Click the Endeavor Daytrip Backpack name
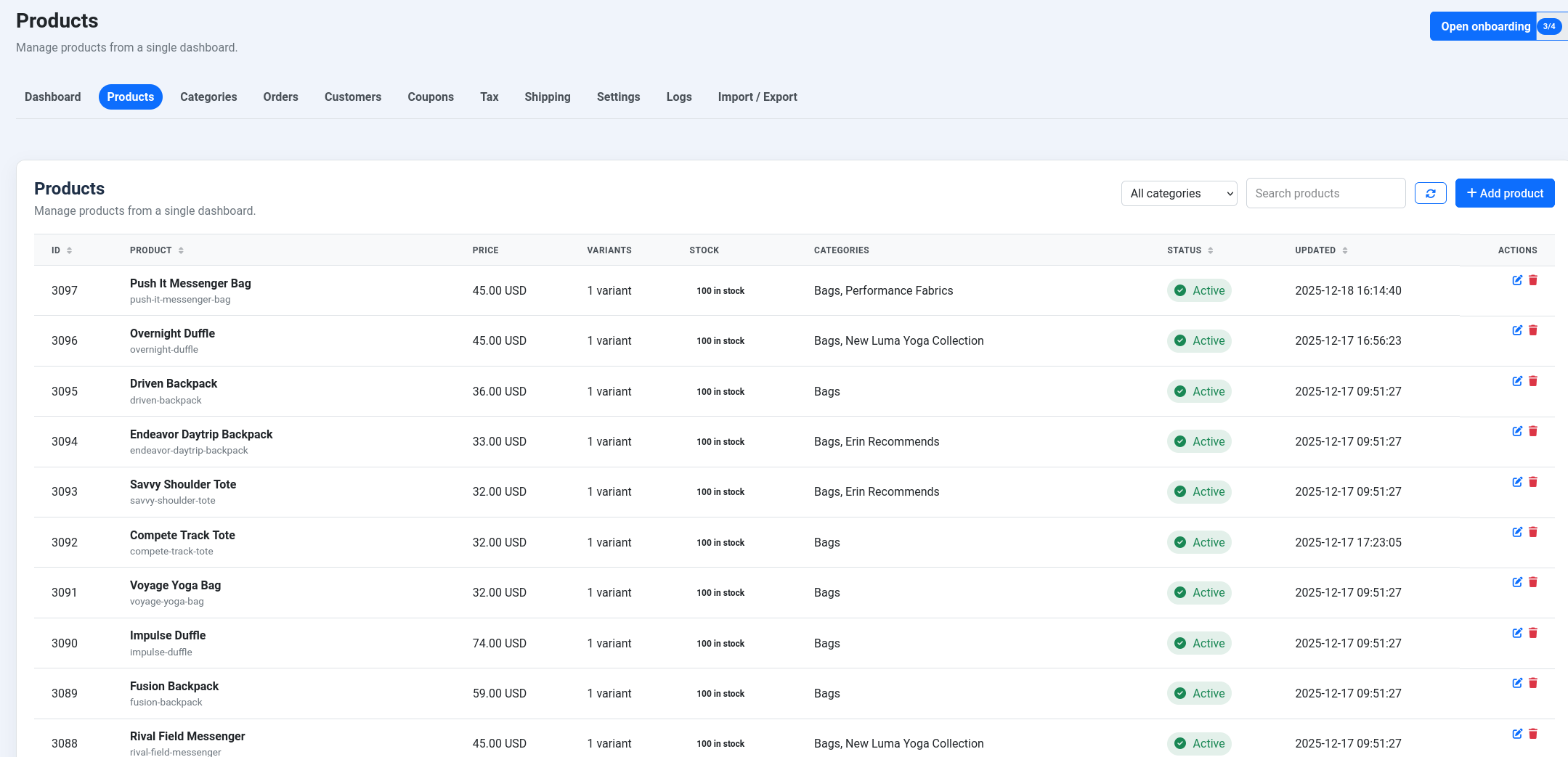1568x757 pixels. [x=201, y=434]
